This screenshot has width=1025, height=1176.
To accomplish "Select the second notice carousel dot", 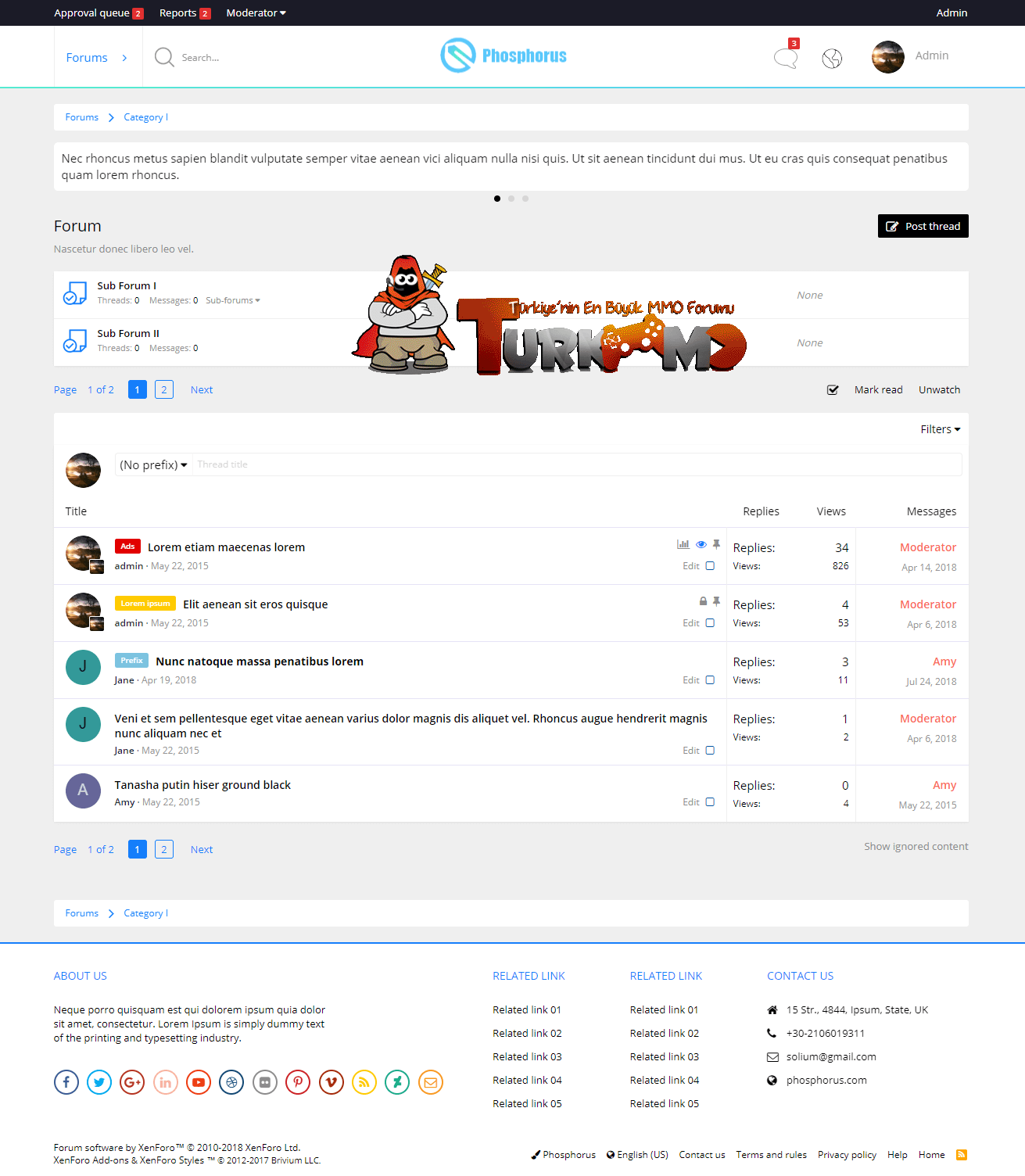I will (511, 199).
